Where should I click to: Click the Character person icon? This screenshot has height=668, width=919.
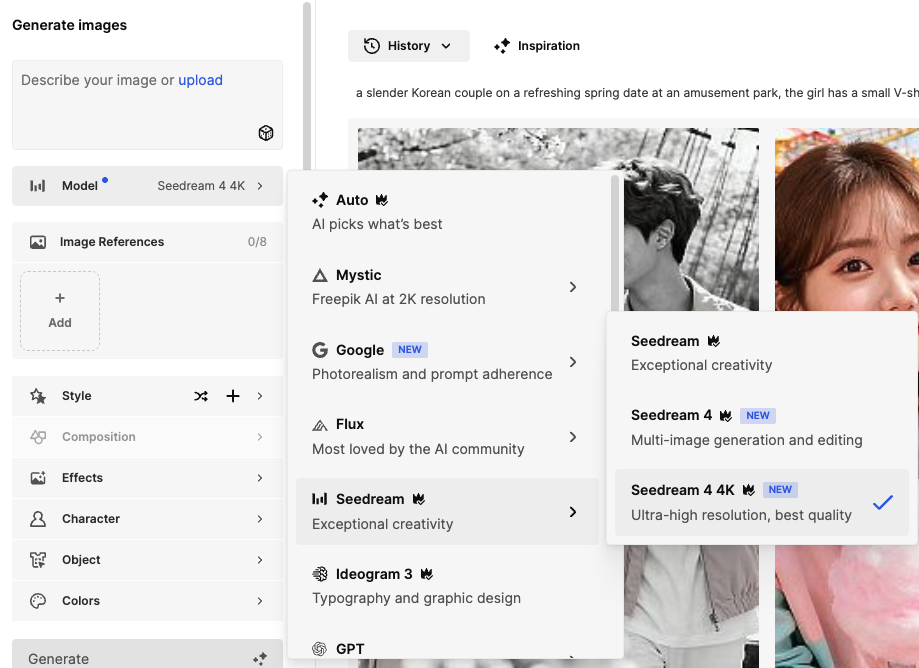tap(38, 519)
